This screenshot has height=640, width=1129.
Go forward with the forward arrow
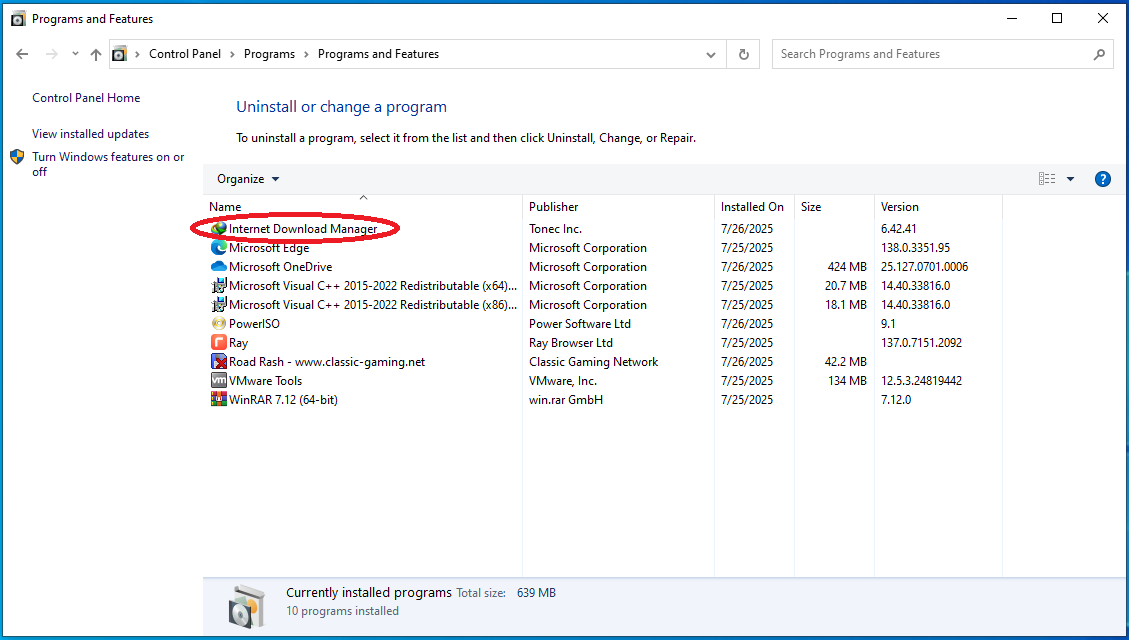[x=51, y=54]
